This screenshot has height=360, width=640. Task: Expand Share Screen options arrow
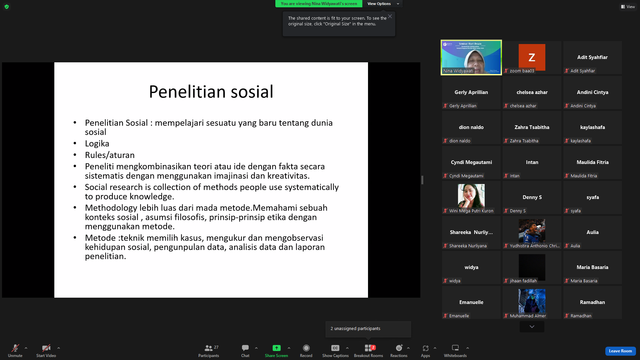click(289, 348)
